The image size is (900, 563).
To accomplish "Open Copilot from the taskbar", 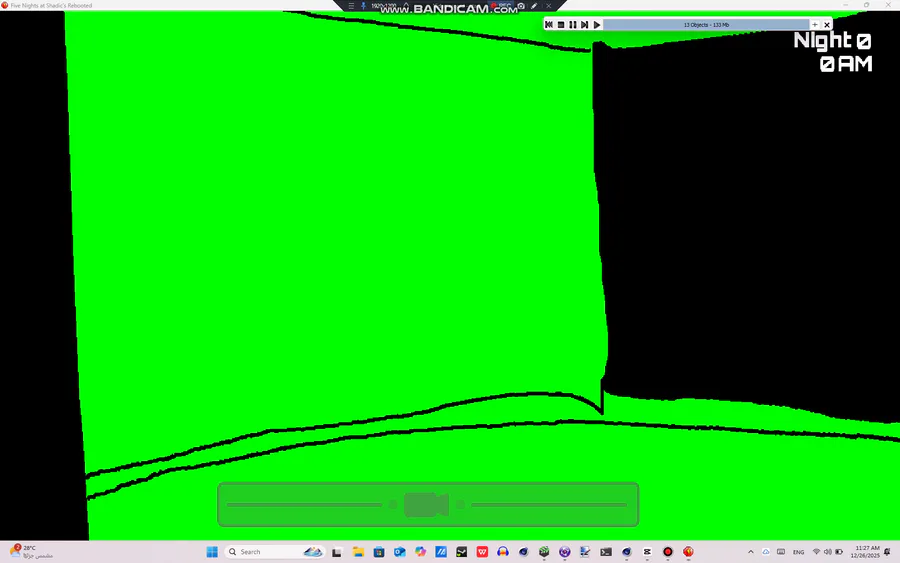I will tap(421, 552).
